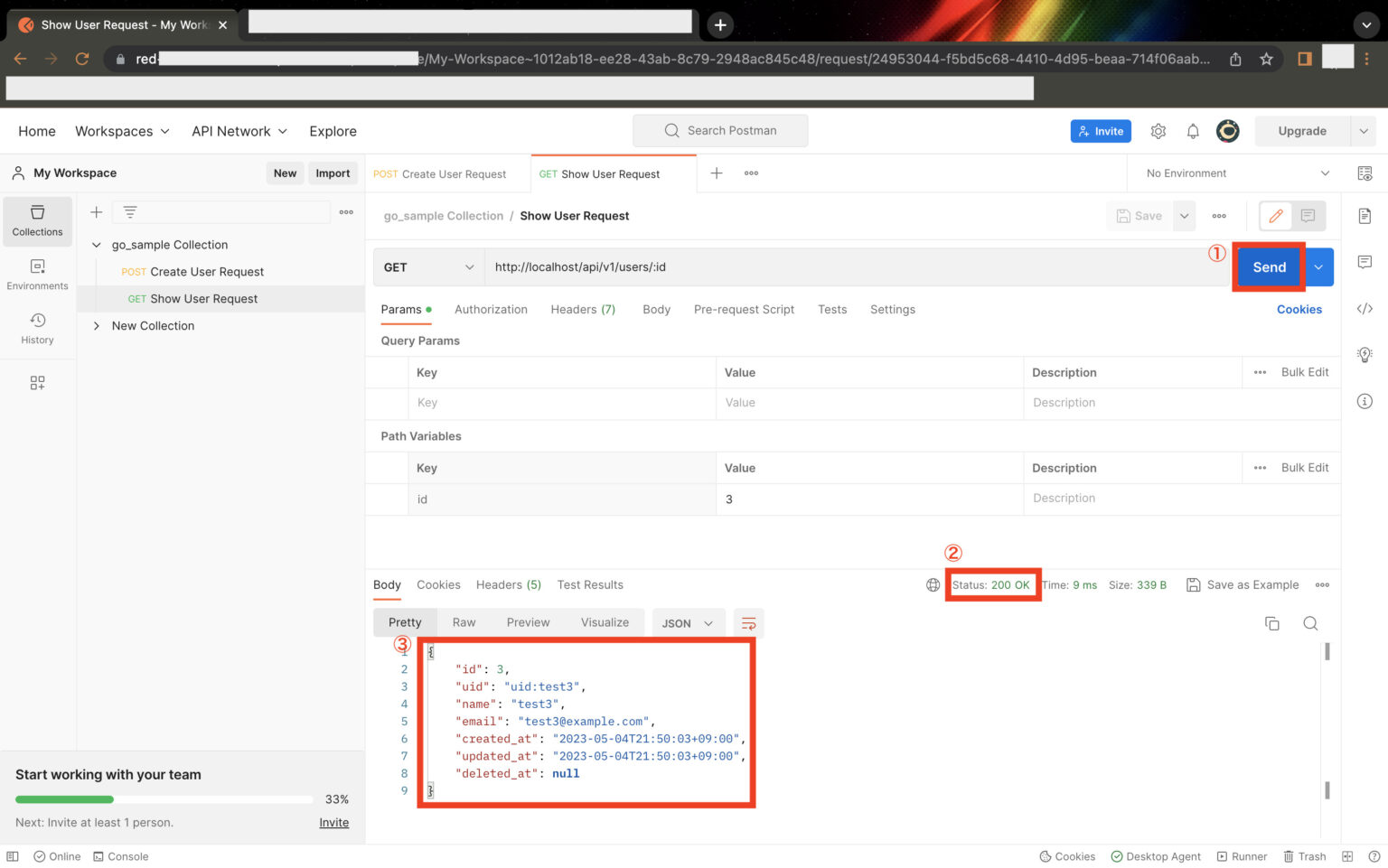Open the documentation icon in right sidebar
Viewport: 1388px width, 868px height.
tap(1365, 216)
